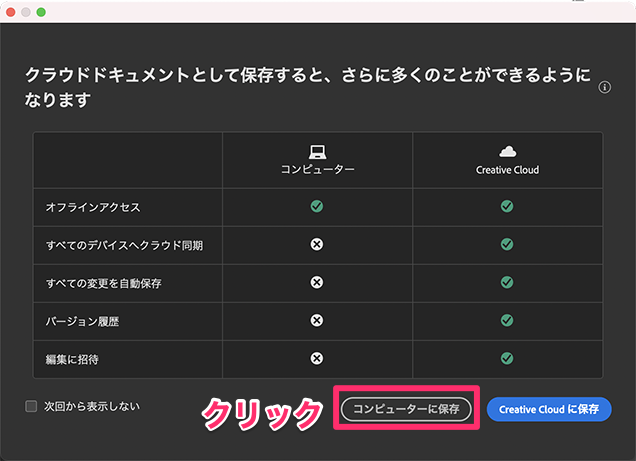
Task: Enable the 次回から表示しない checkbox
Action: [32, 407]
